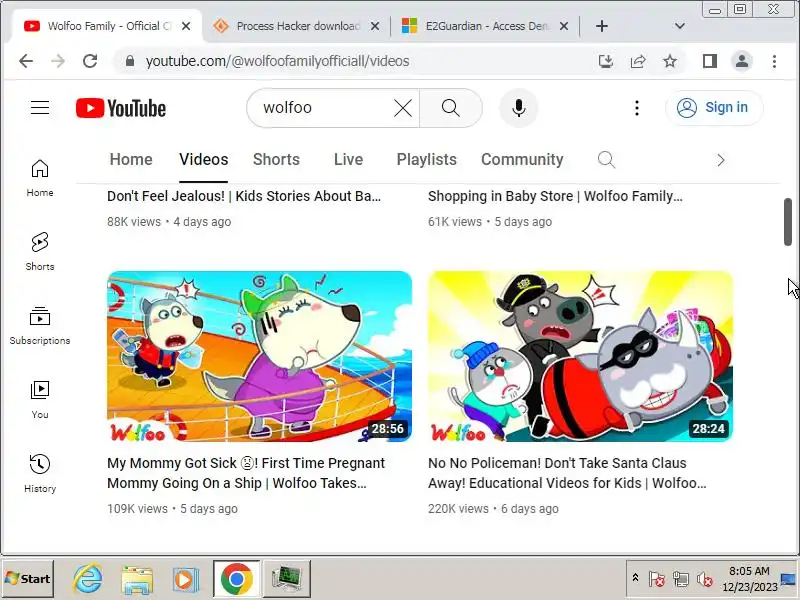This screenshot has height=600, width=800.
Task: Open the Action Center flag icon
Action: tap(657, 580)
